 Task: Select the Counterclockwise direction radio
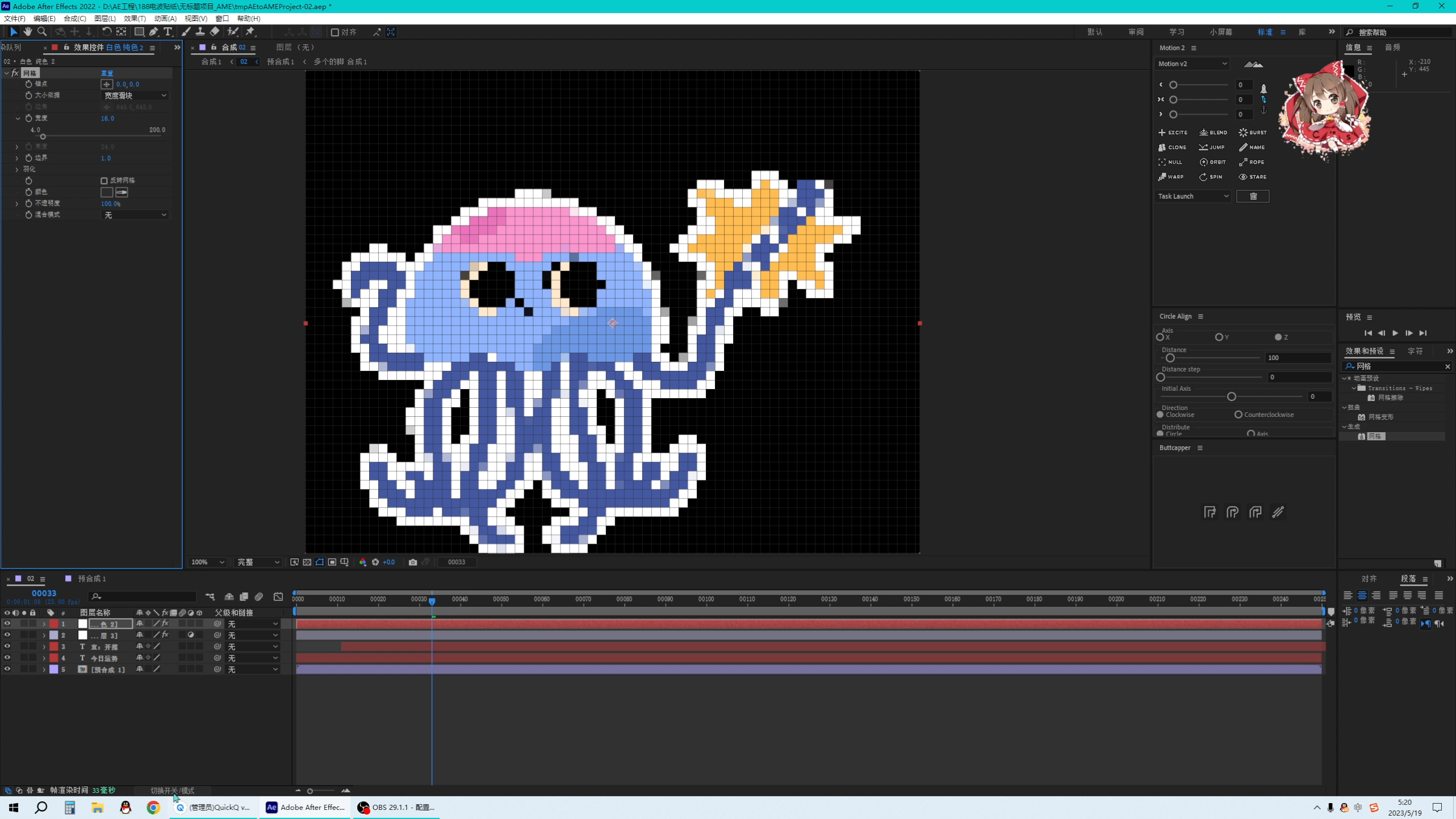pyautogui.click(x=1238, y=415)
